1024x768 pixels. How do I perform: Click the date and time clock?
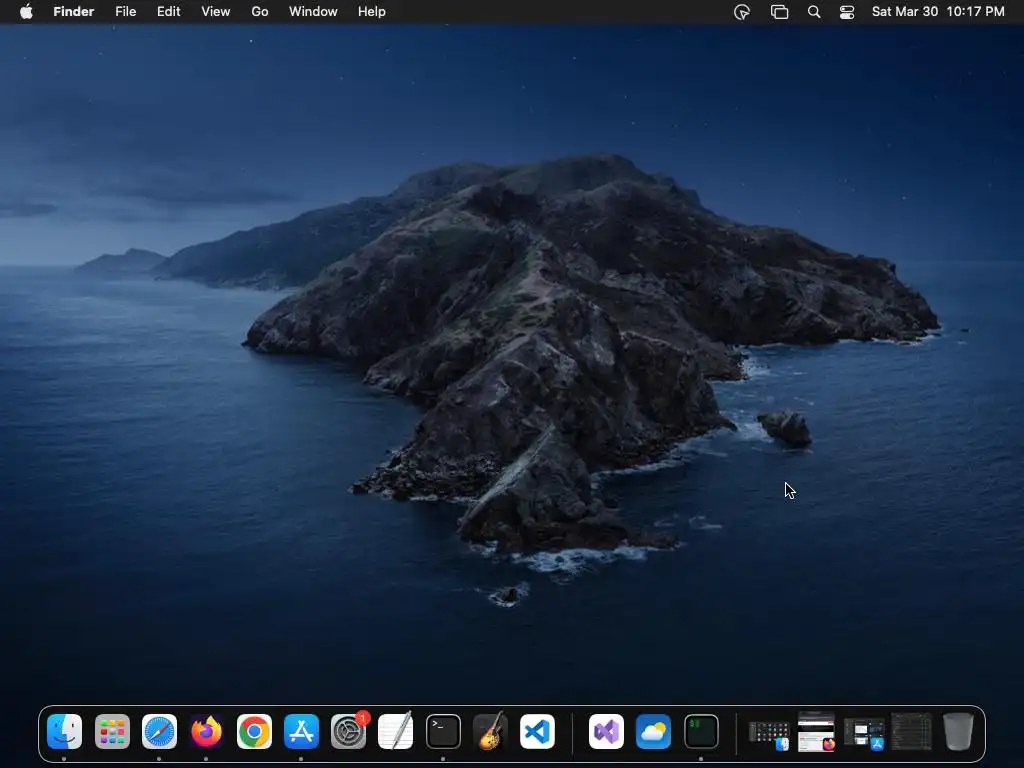[938, 12]
